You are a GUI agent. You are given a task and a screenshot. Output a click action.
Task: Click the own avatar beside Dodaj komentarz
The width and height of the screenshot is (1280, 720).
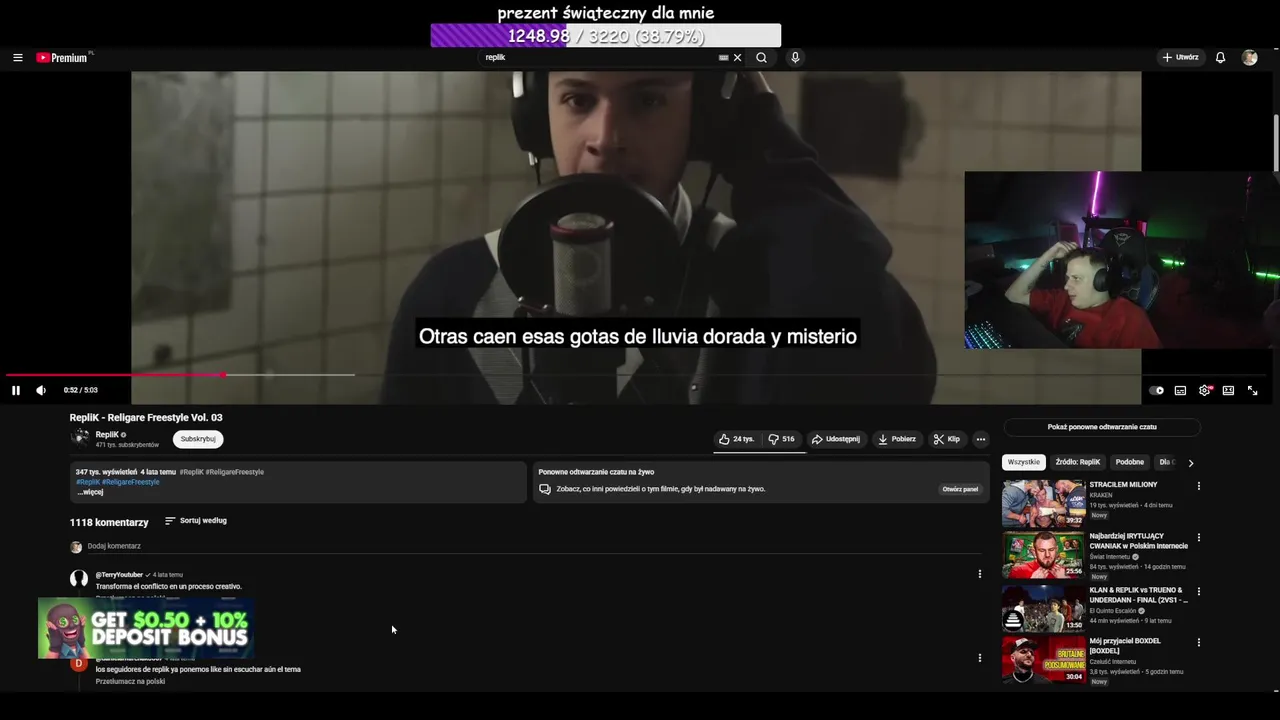[x=76, y=547]
